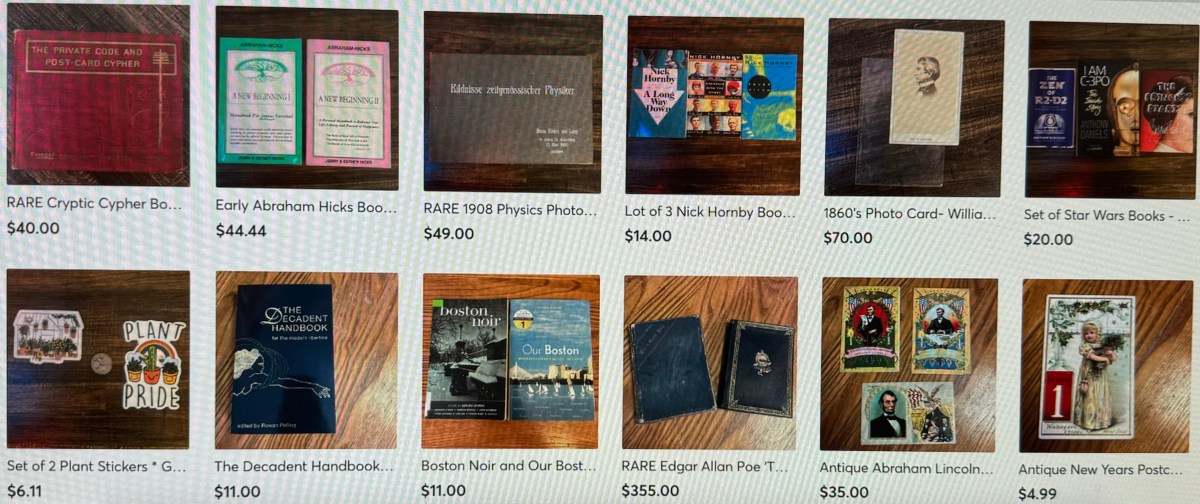Image resolution: width=1200 pixels, height=504 pixels.
Task: Click the 'Early Abraham Hicks Boo…' title
Action: click(306, 207)
